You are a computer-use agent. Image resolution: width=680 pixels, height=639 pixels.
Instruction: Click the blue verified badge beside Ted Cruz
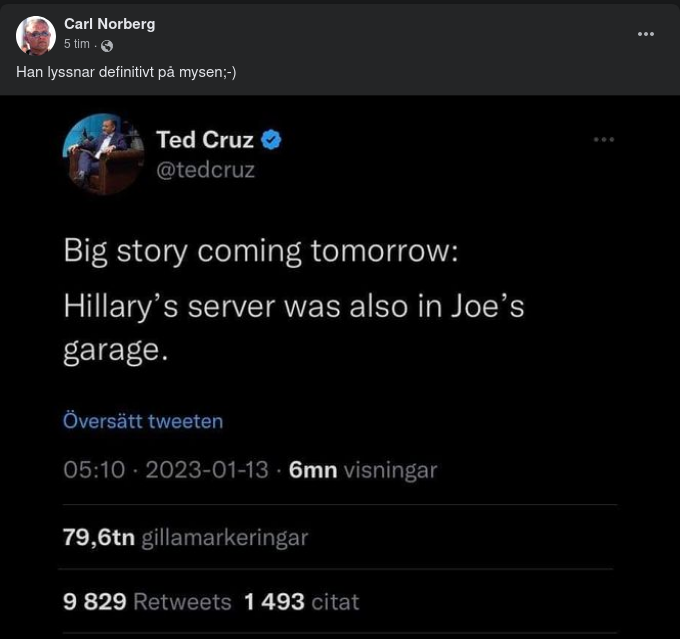[271, 140]
